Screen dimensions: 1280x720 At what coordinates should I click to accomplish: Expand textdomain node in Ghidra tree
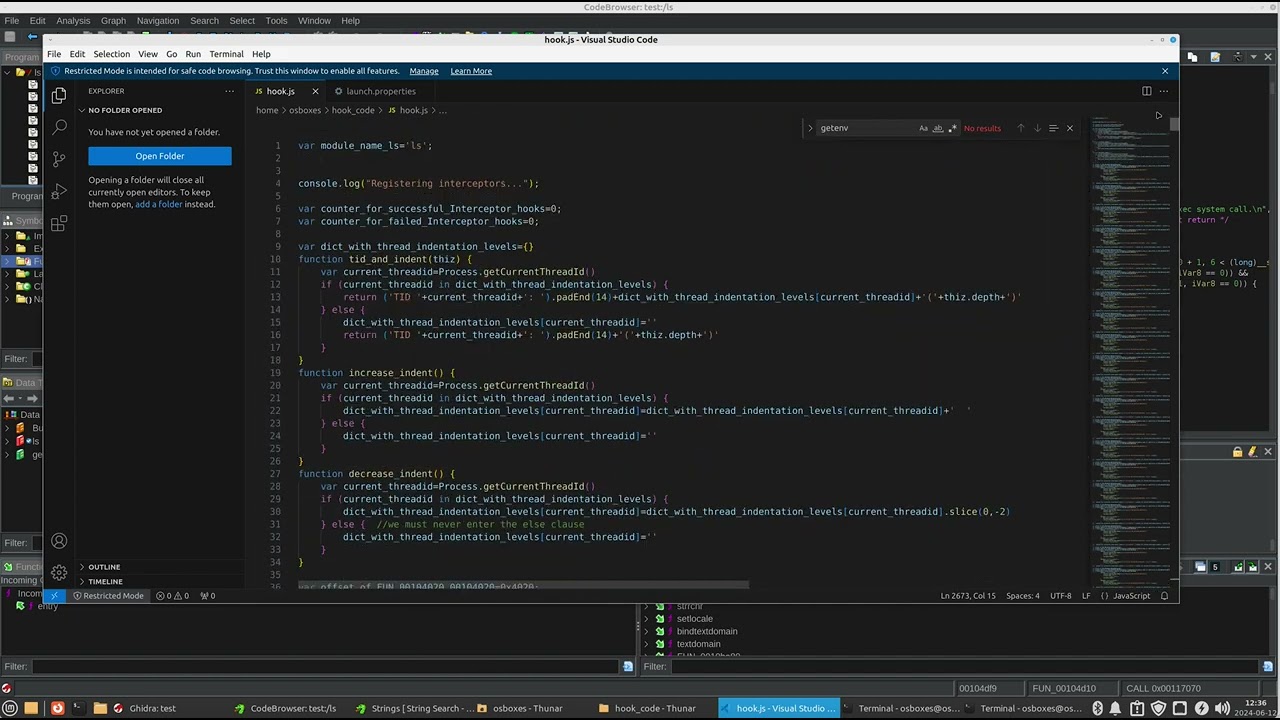coord(646,644)
